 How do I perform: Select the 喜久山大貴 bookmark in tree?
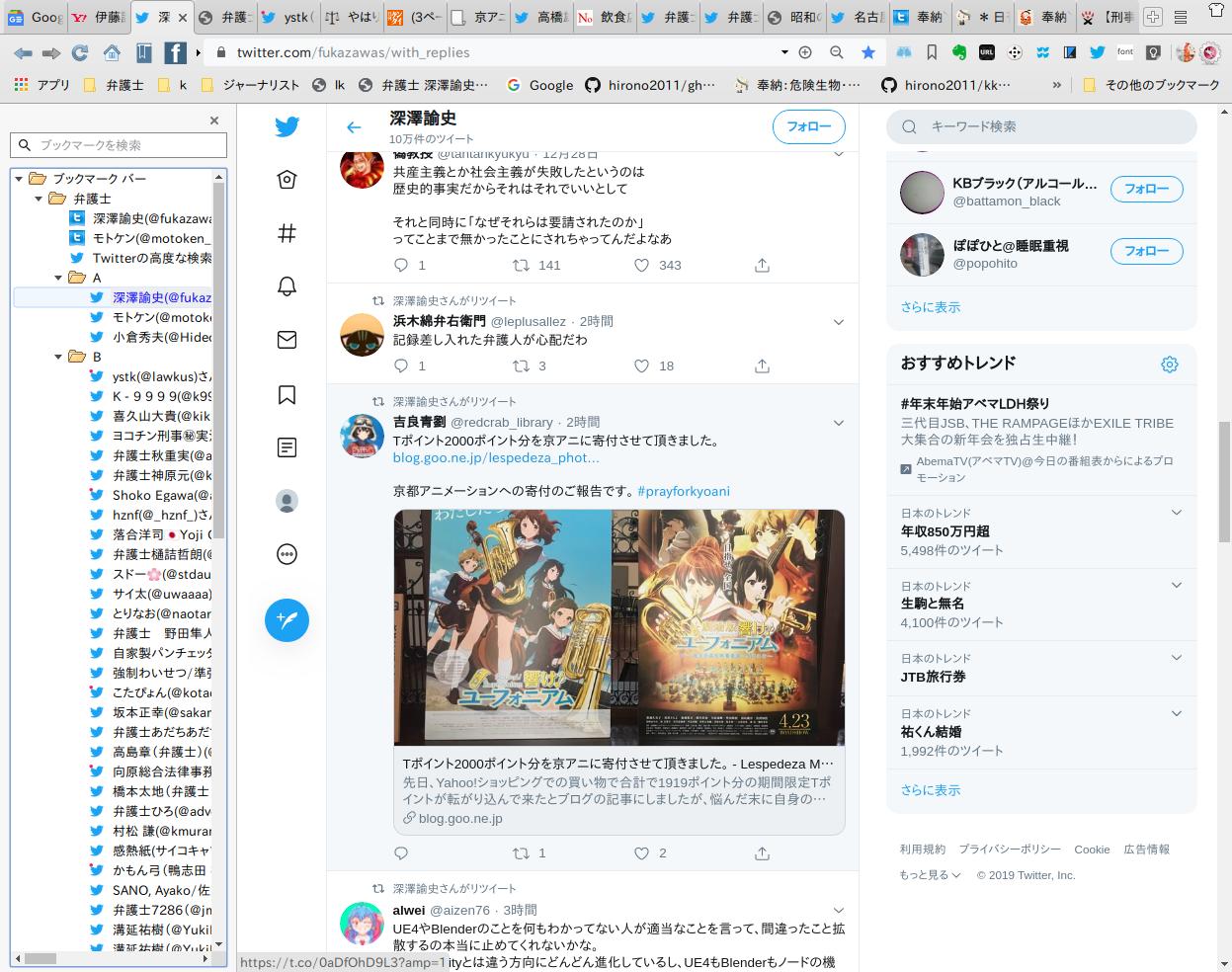tap(151, 416)
